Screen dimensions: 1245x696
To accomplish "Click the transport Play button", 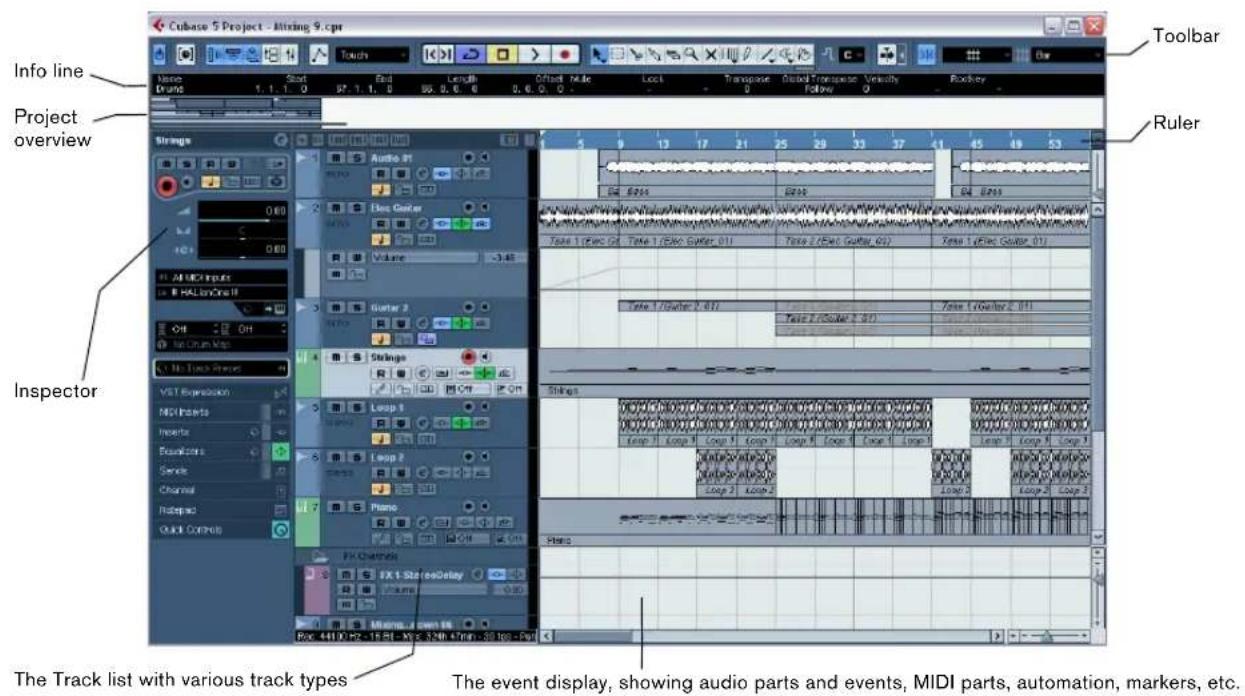I will (x=534, y=55).
